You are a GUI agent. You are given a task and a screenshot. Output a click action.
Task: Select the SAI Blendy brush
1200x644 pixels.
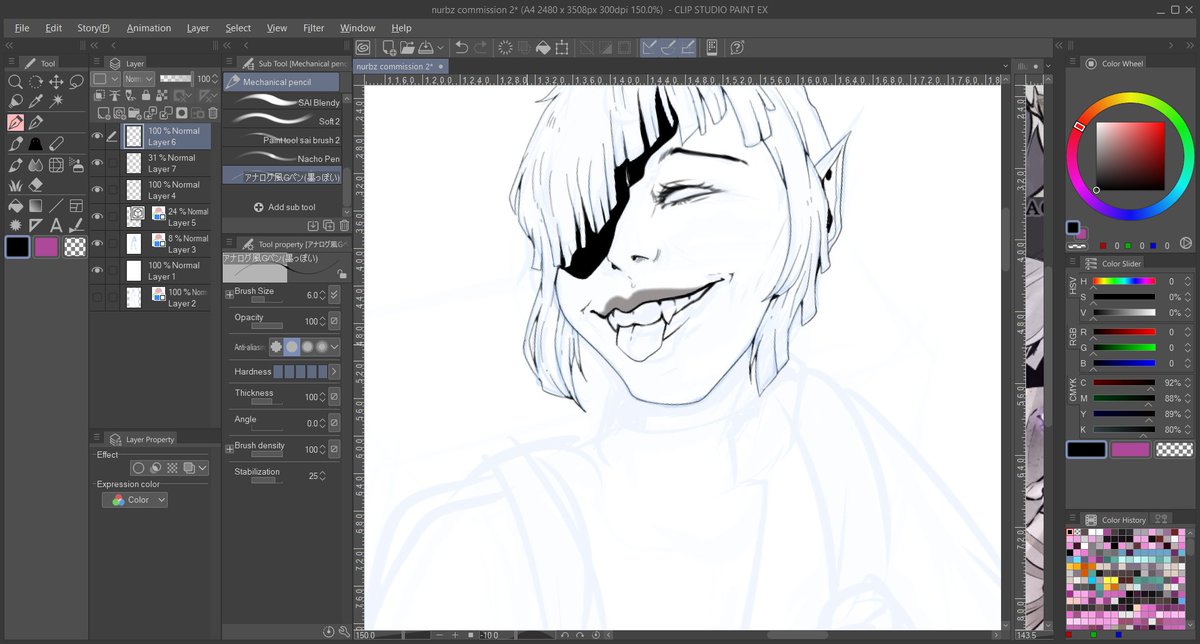pyautogui.click(x=282, y=102)
